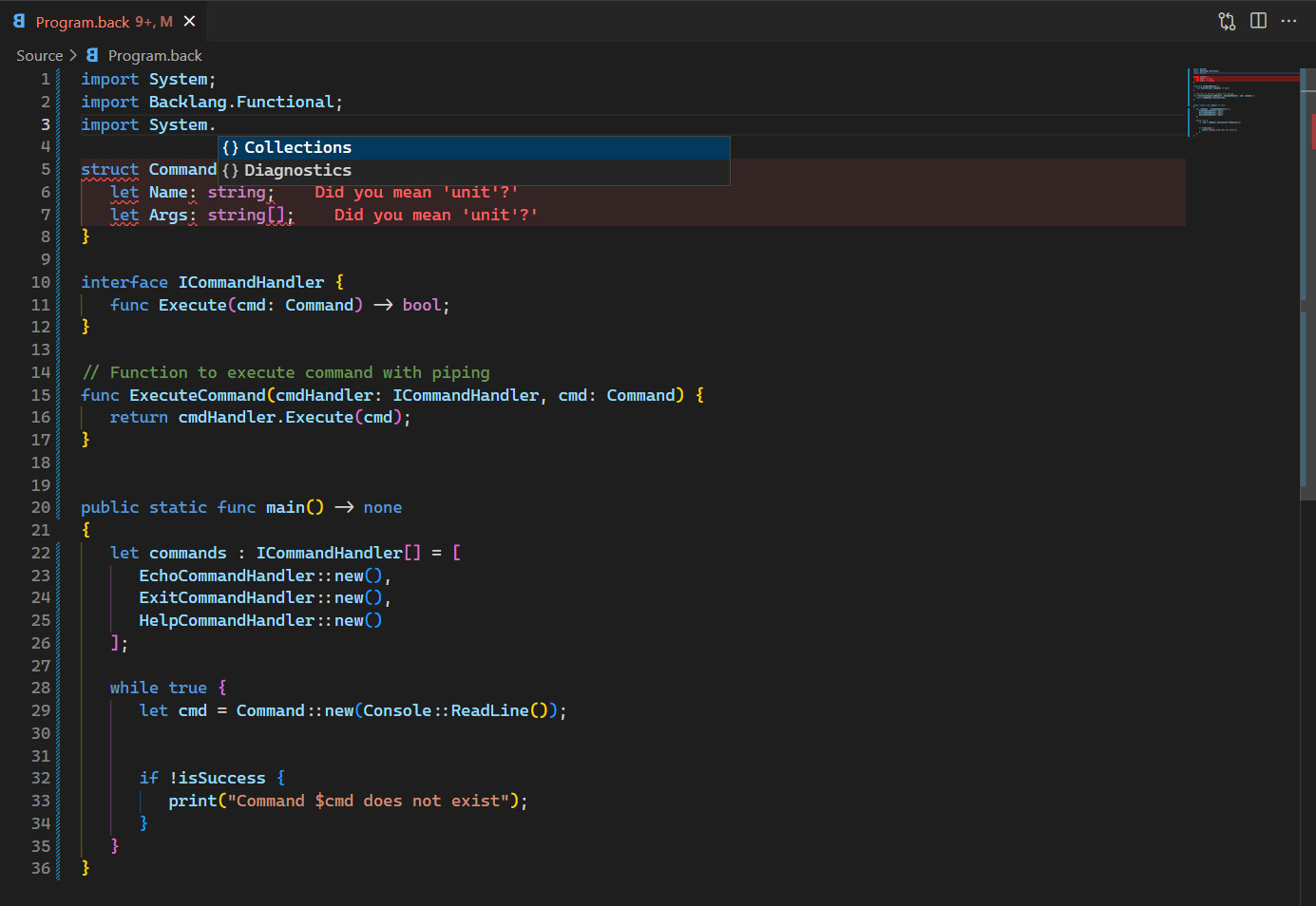Click the Open Changes icon in editor toolbar

(1227, 21)
